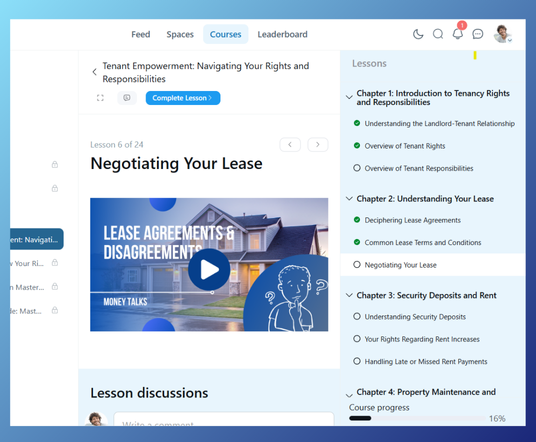Select the Courses tab
The width and height of the screenshot is (536, 442).
[226, 34]
